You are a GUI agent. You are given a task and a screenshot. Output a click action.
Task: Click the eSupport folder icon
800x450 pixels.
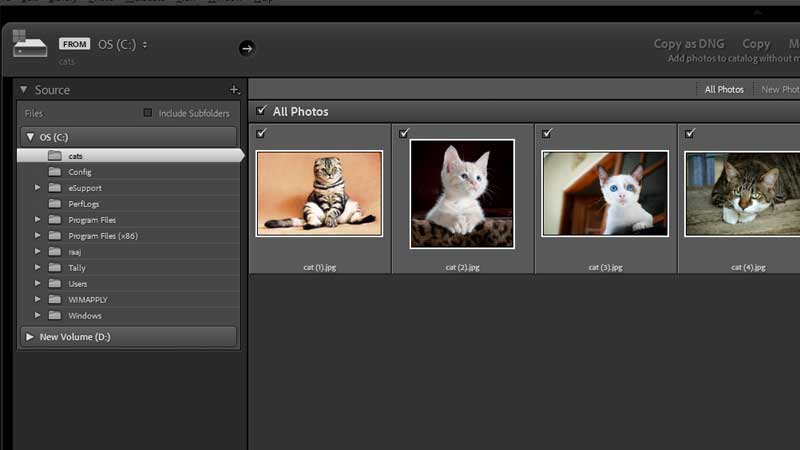[x=55, y=188]
